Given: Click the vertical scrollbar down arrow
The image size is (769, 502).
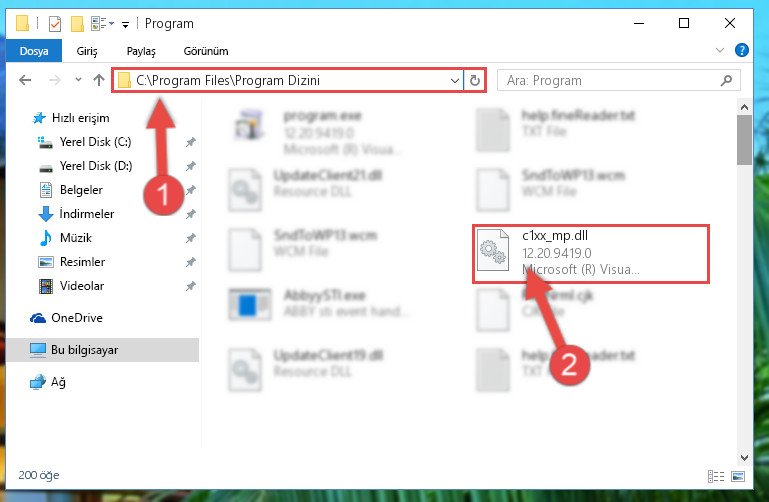Looking at the screenshot, I should 744,457.
